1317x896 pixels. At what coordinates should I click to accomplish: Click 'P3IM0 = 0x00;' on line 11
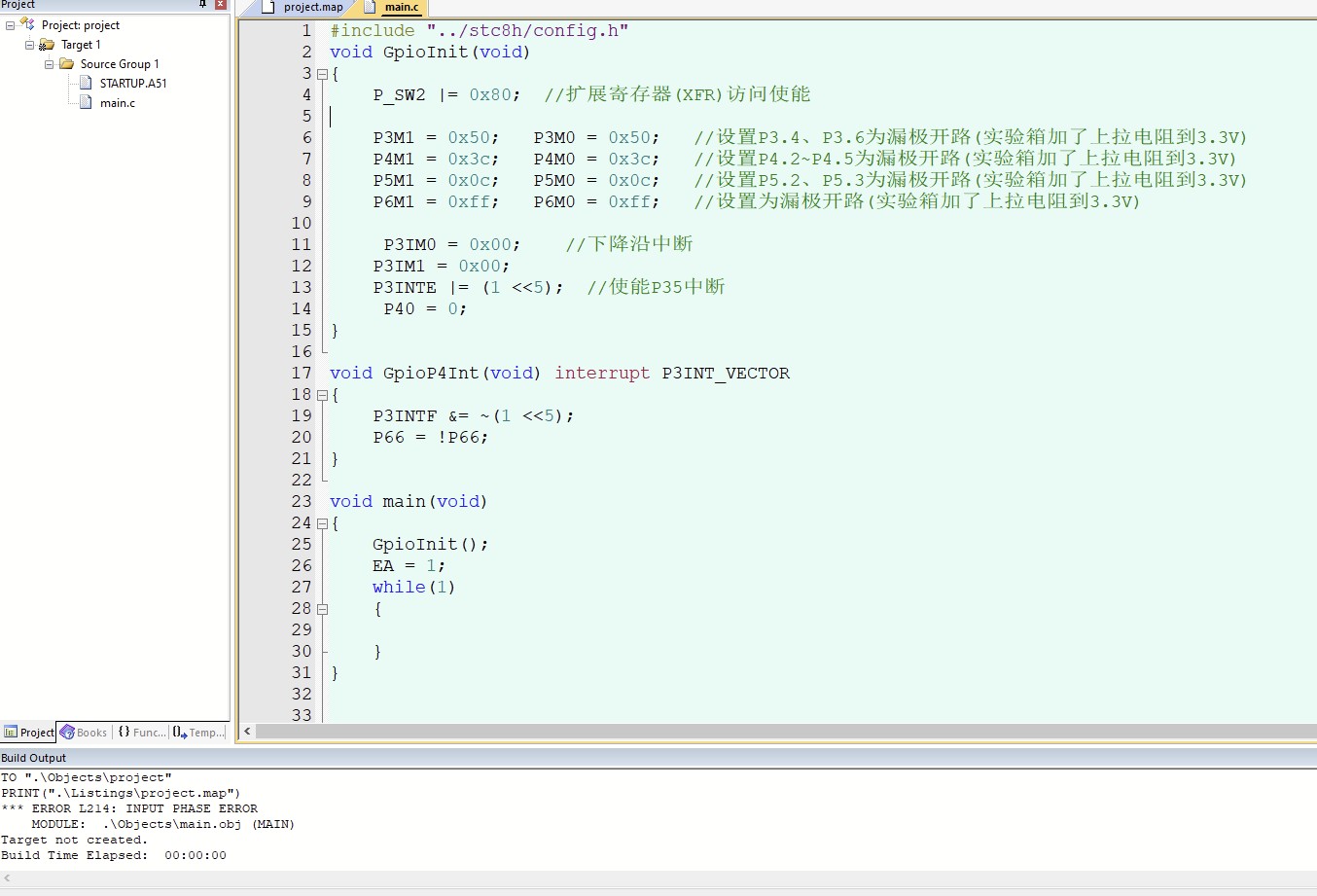tap(452, 245)
